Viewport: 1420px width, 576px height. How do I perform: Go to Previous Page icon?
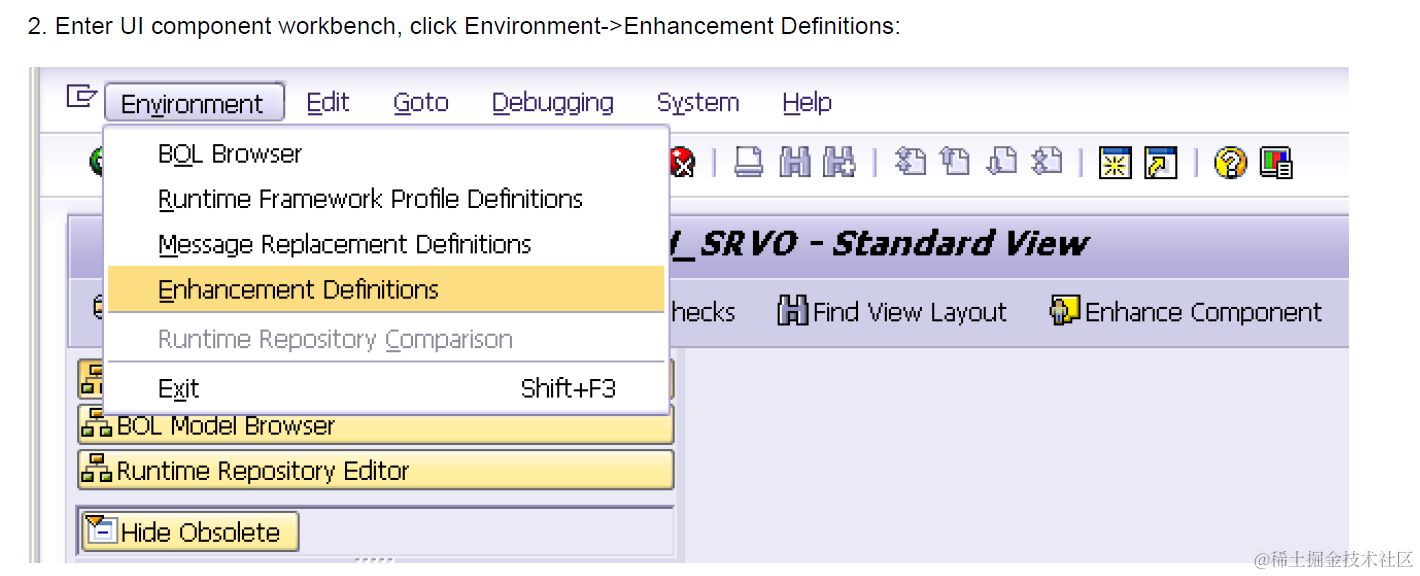[x=956, y=161]
